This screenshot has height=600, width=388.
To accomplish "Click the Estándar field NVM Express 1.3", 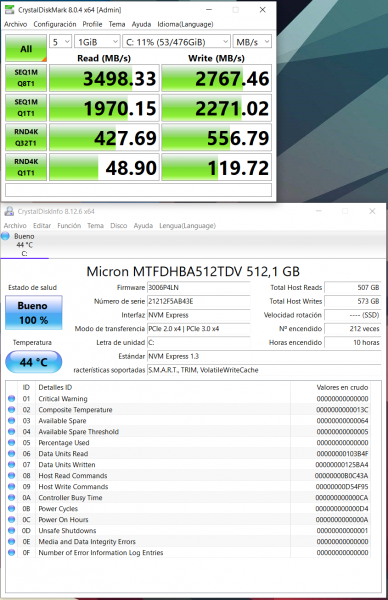I will coord(264,356).
